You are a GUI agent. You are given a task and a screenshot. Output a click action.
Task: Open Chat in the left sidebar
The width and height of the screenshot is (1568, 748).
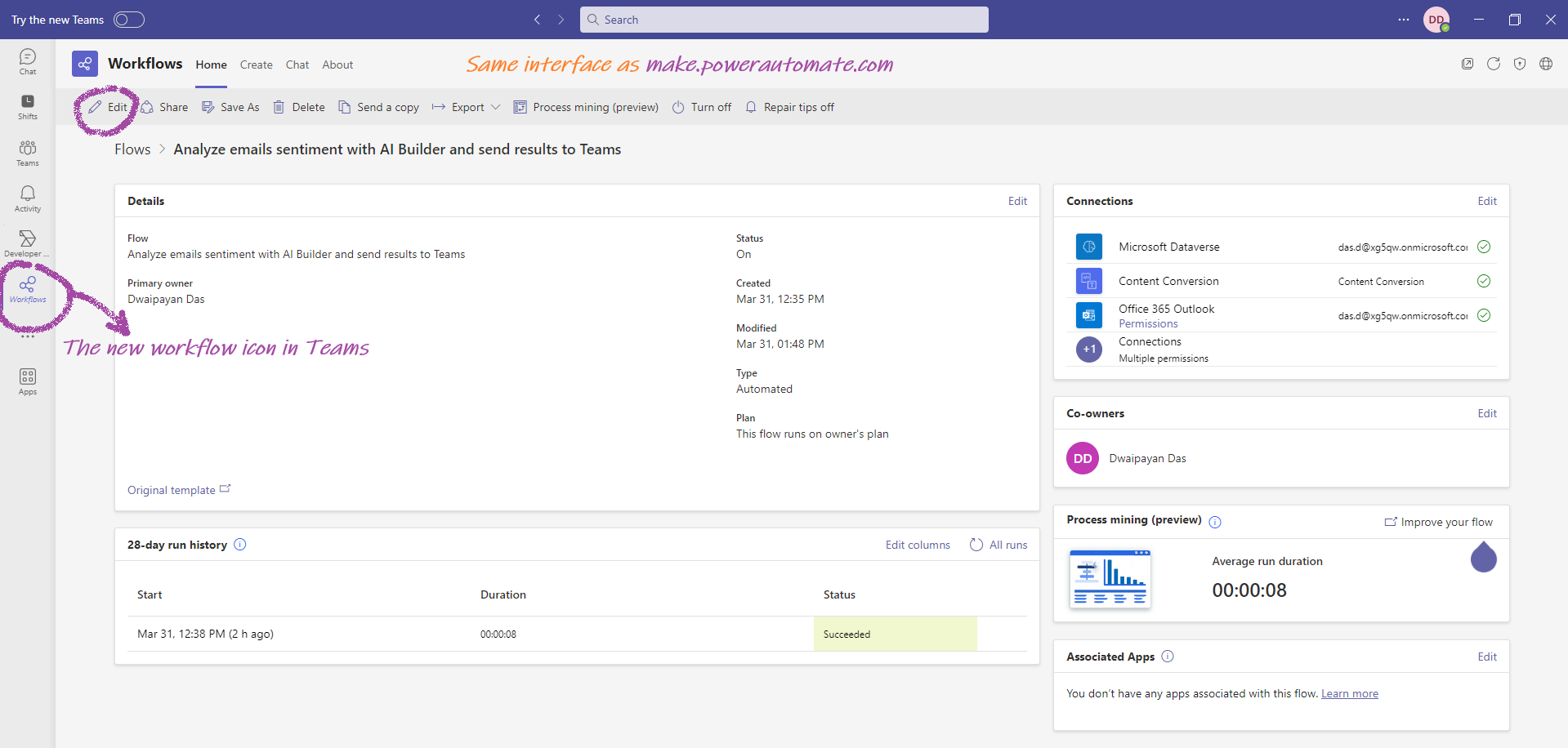pyautogui.click(x=28, y=61)
